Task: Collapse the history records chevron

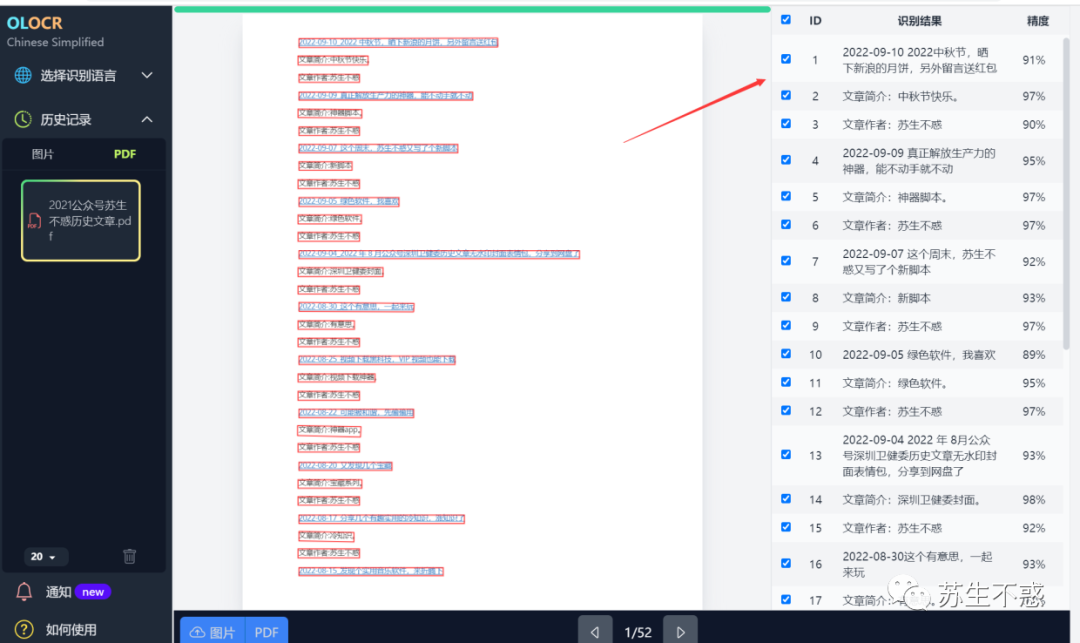Action: pos(147,119)
